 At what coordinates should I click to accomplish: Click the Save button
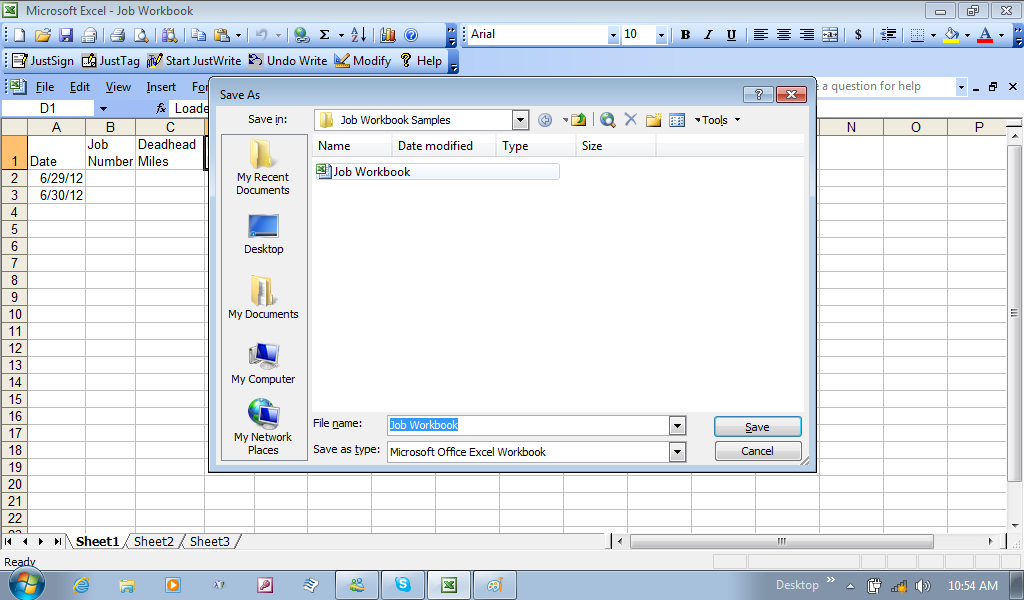(x=757, y=427)
